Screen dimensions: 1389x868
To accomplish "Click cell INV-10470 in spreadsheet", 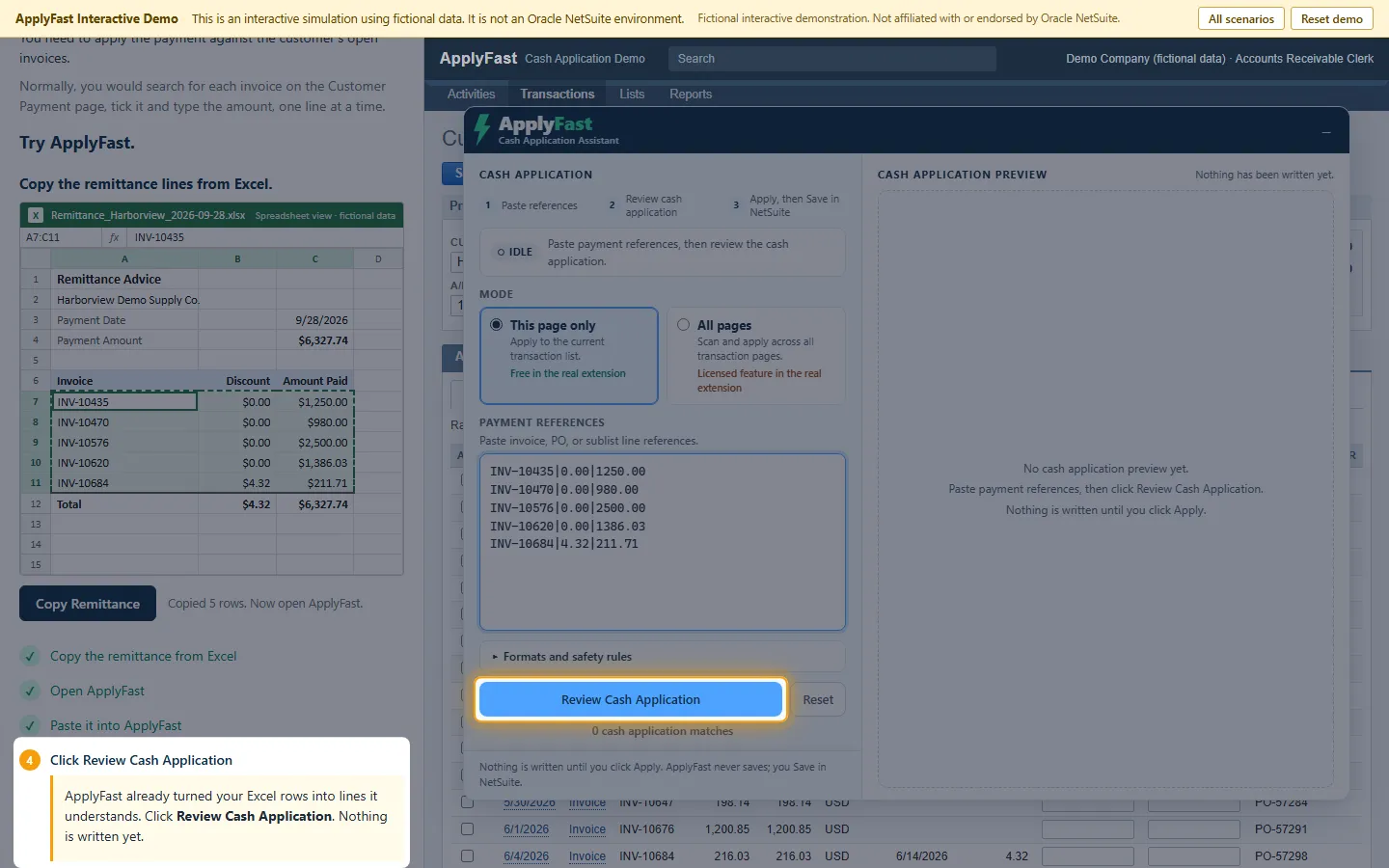I will point(124,422).
